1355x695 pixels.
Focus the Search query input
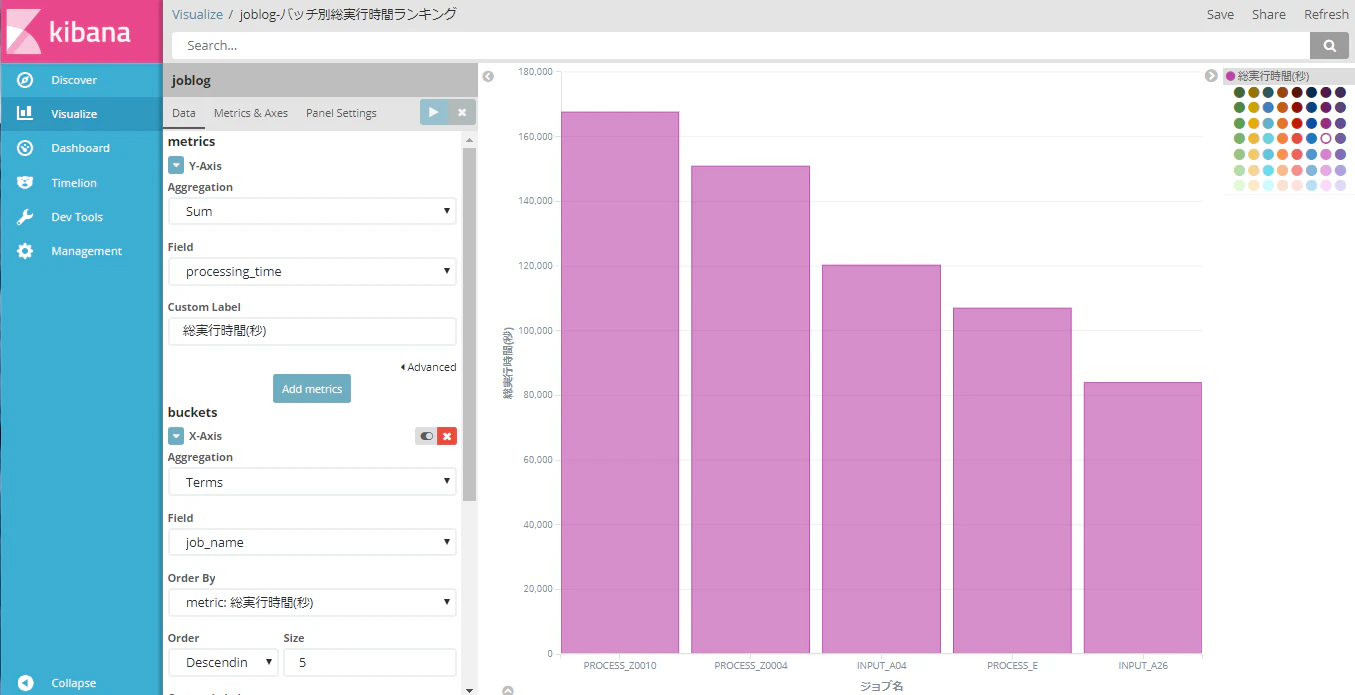click(740, 45)
